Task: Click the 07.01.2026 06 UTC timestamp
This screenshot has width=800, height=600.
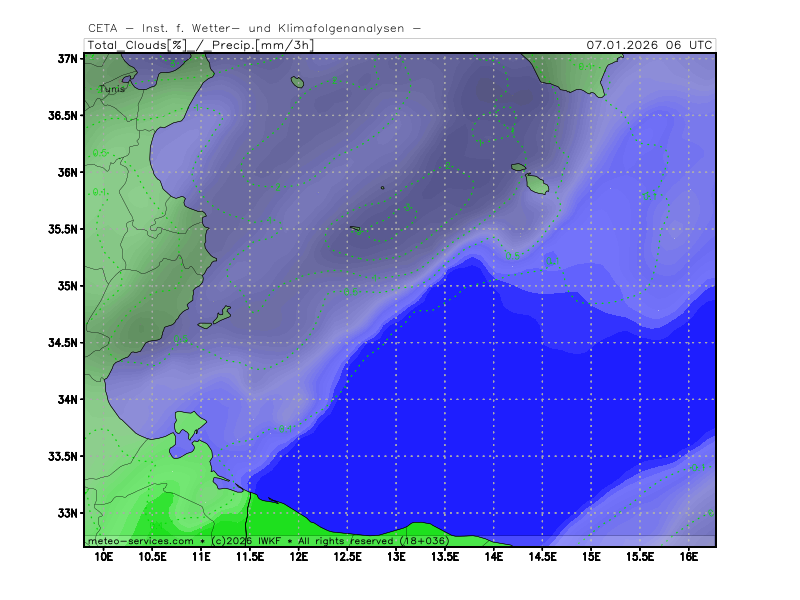Action: (649, 45)
